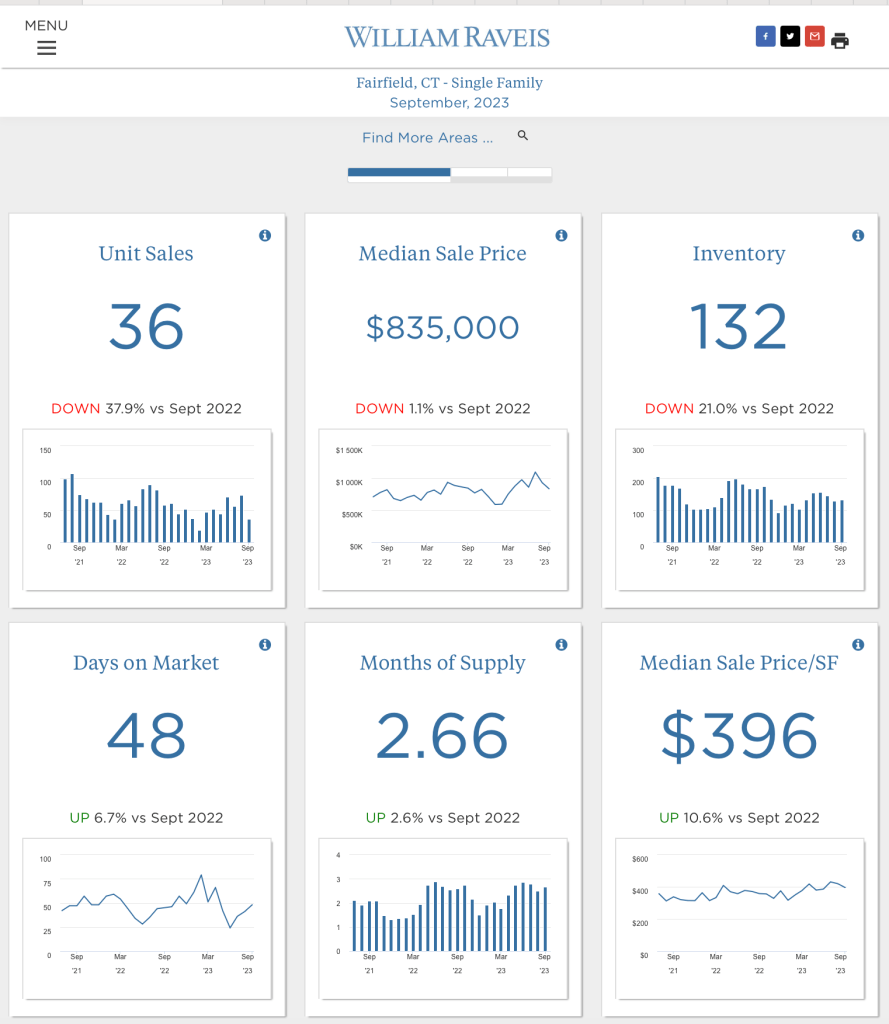Click the search magnifier icon
Screen dimensions: 889x1024
pos(522,136)
